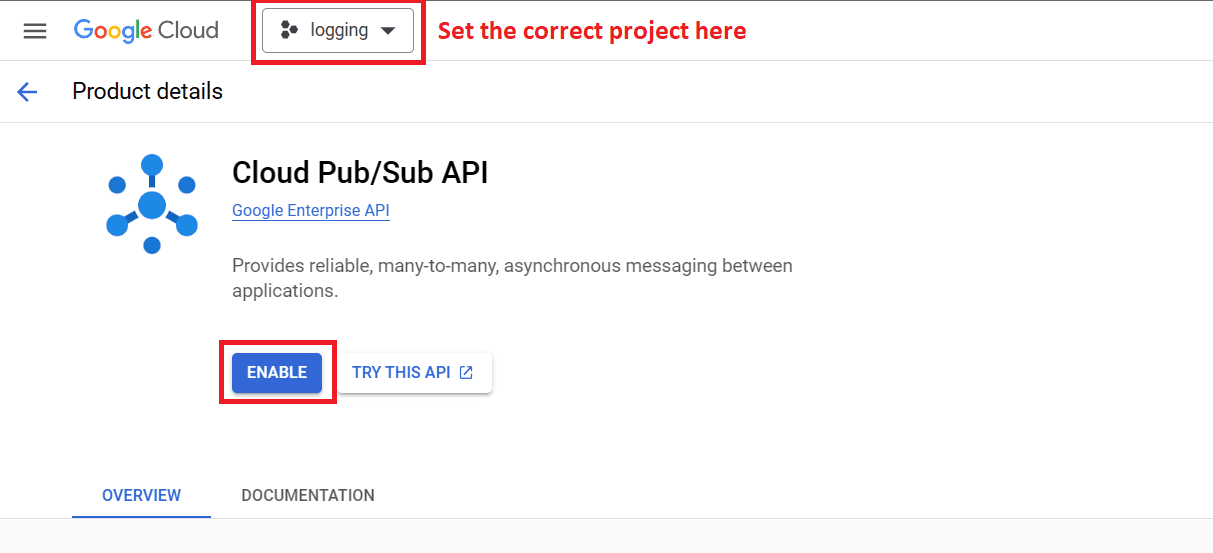This screenshot has width=1213, height=553.
Task: Go back using the left arrow
Action: pos(27,92)
